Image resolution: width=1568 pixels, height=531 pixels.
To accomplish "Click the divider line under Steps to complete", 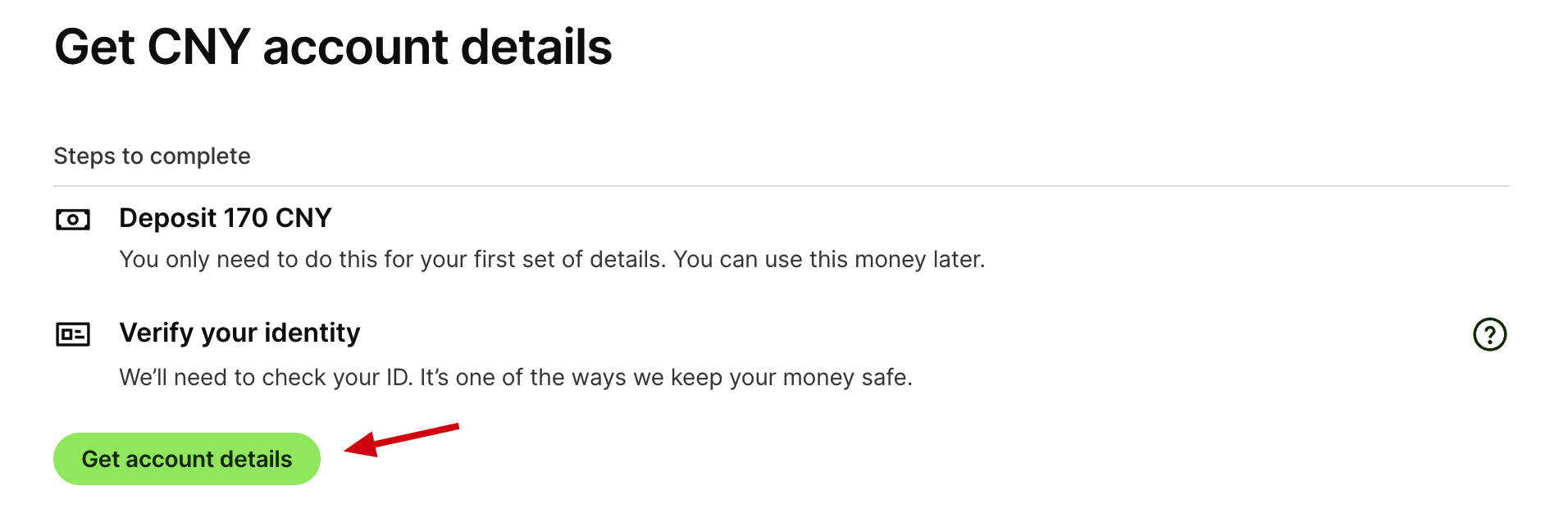I will 782,186.
